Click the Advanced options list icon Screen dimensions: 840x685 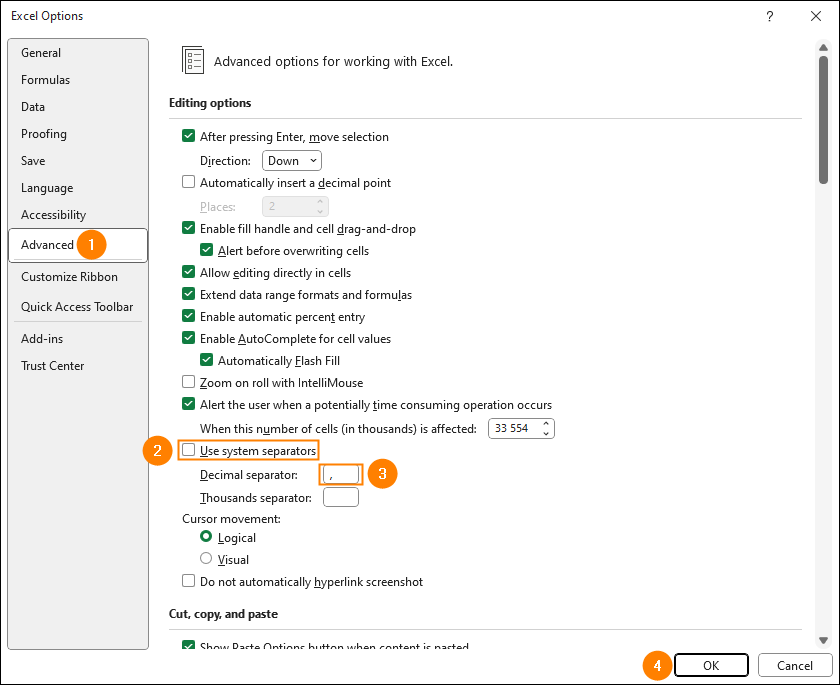point(192,60)
